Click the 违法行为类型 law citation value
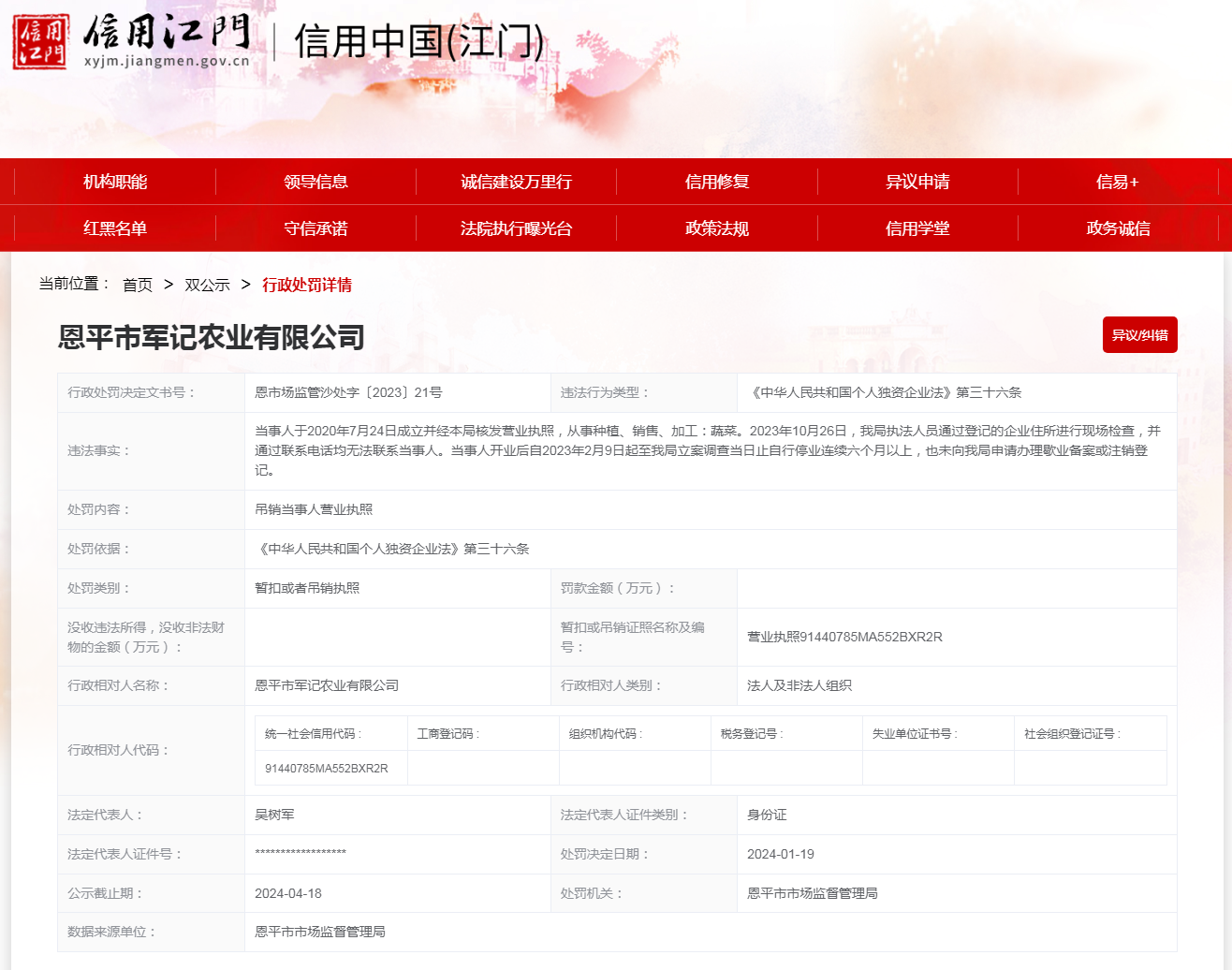Screen dimensions: 1232x970 coord(885,392)
